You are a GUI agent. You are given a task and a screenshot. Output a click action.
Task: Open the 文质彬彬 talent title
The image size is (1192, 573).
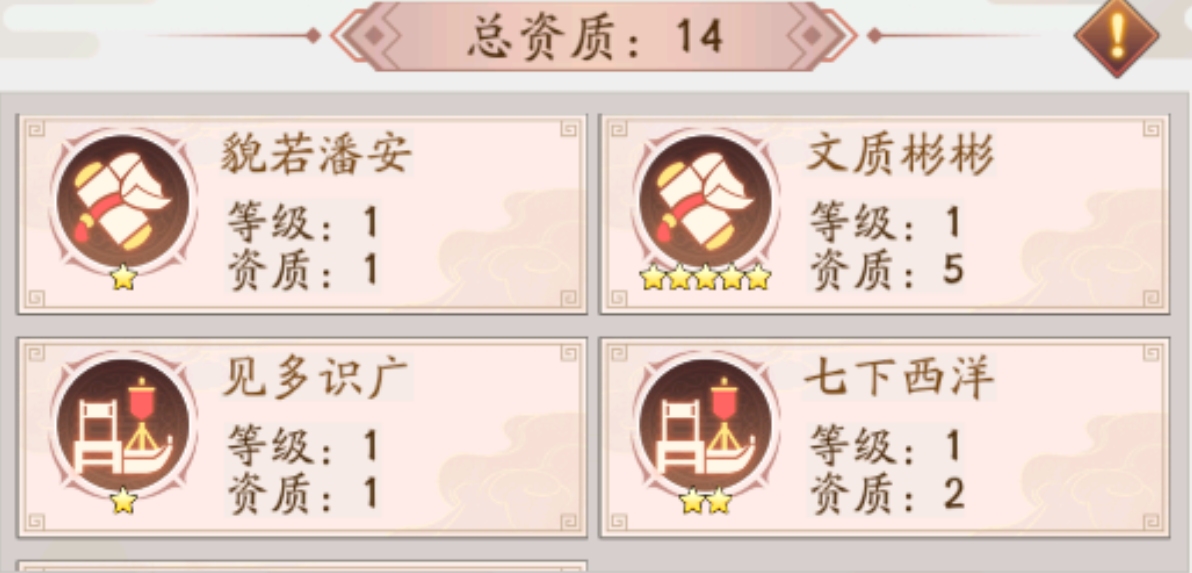[900, 156]
